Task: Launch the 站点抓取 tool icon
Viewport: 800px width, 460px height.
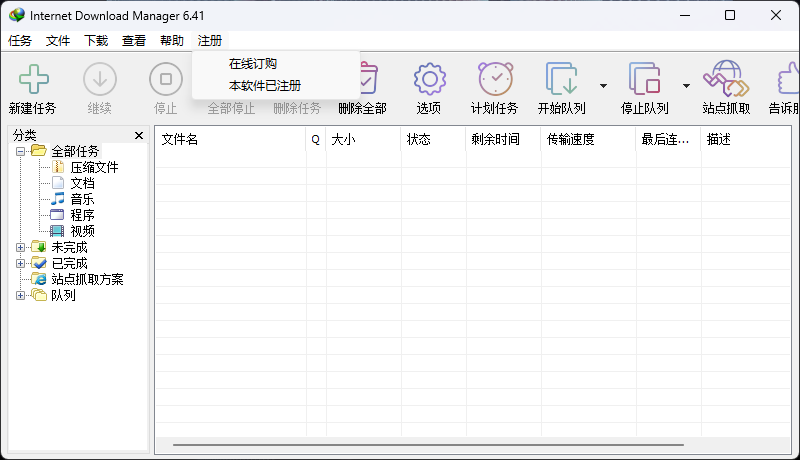Action: tap(725, 79)
